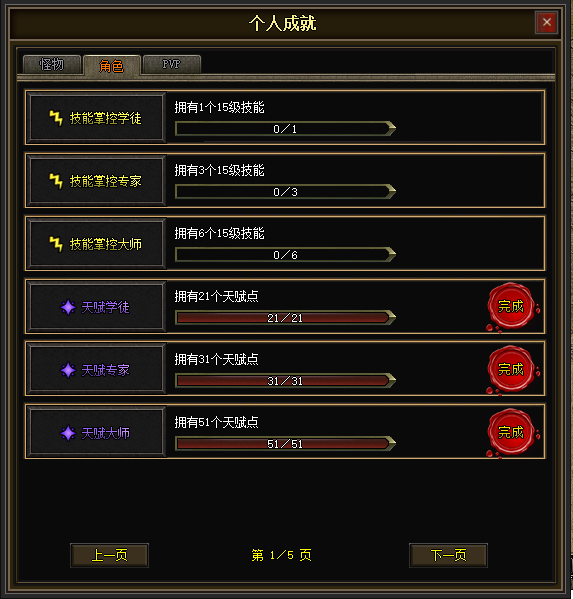The width and height of the screenshot is (573, 599).
Task: Select the 角色 tab
Action: pyautogui.click(x=112, y=66)
